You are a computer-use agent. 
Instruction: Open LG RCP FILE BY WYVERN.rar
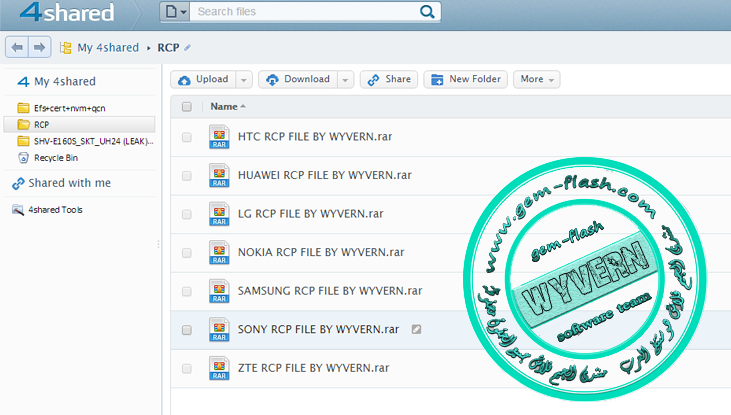(x=310, y=214)
